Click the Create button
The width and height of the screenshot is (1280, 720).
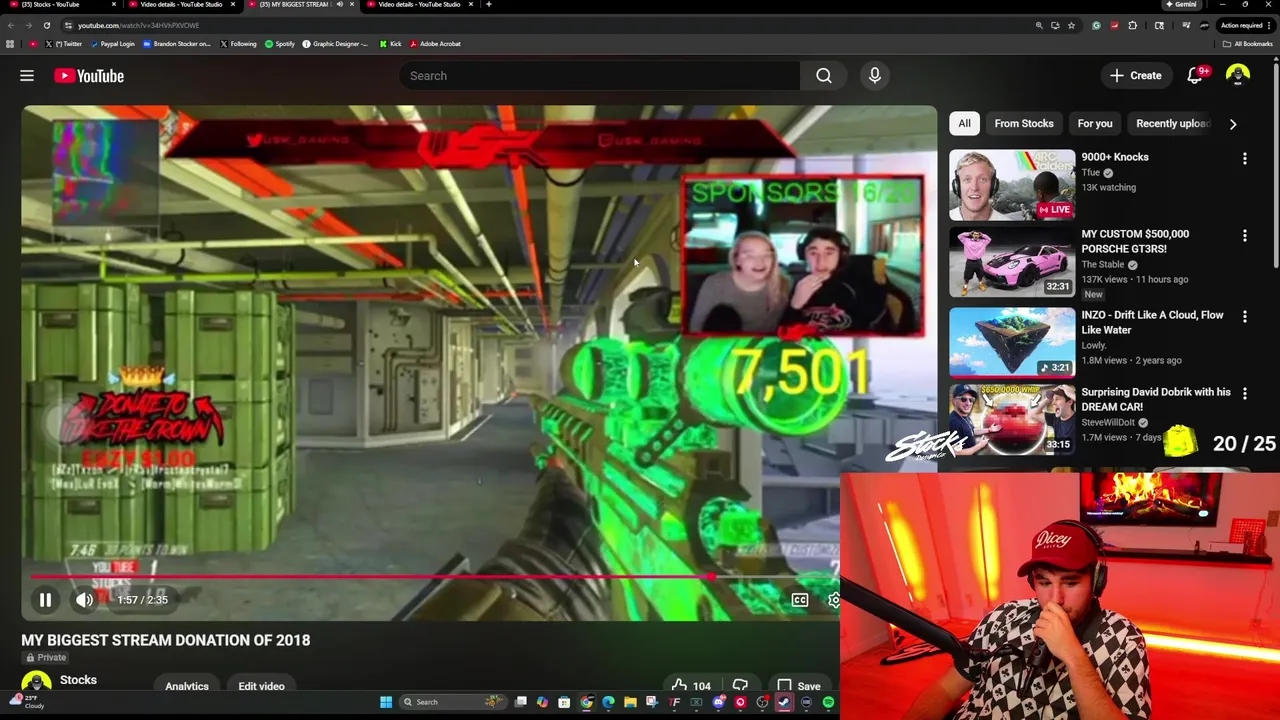click(1136, 76)
